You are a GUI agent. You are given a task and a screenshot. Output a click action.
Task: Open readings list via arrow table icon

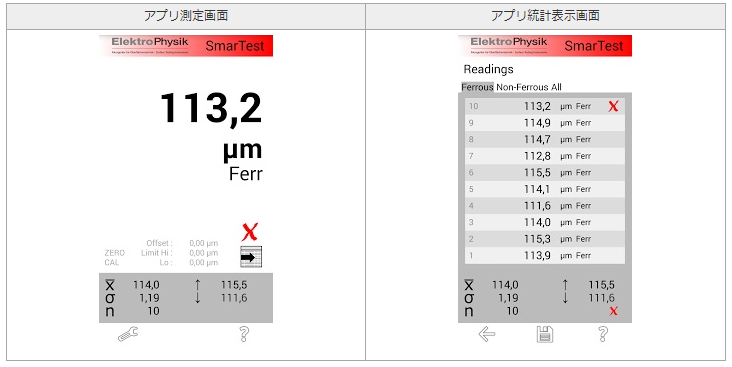(251, 257)
